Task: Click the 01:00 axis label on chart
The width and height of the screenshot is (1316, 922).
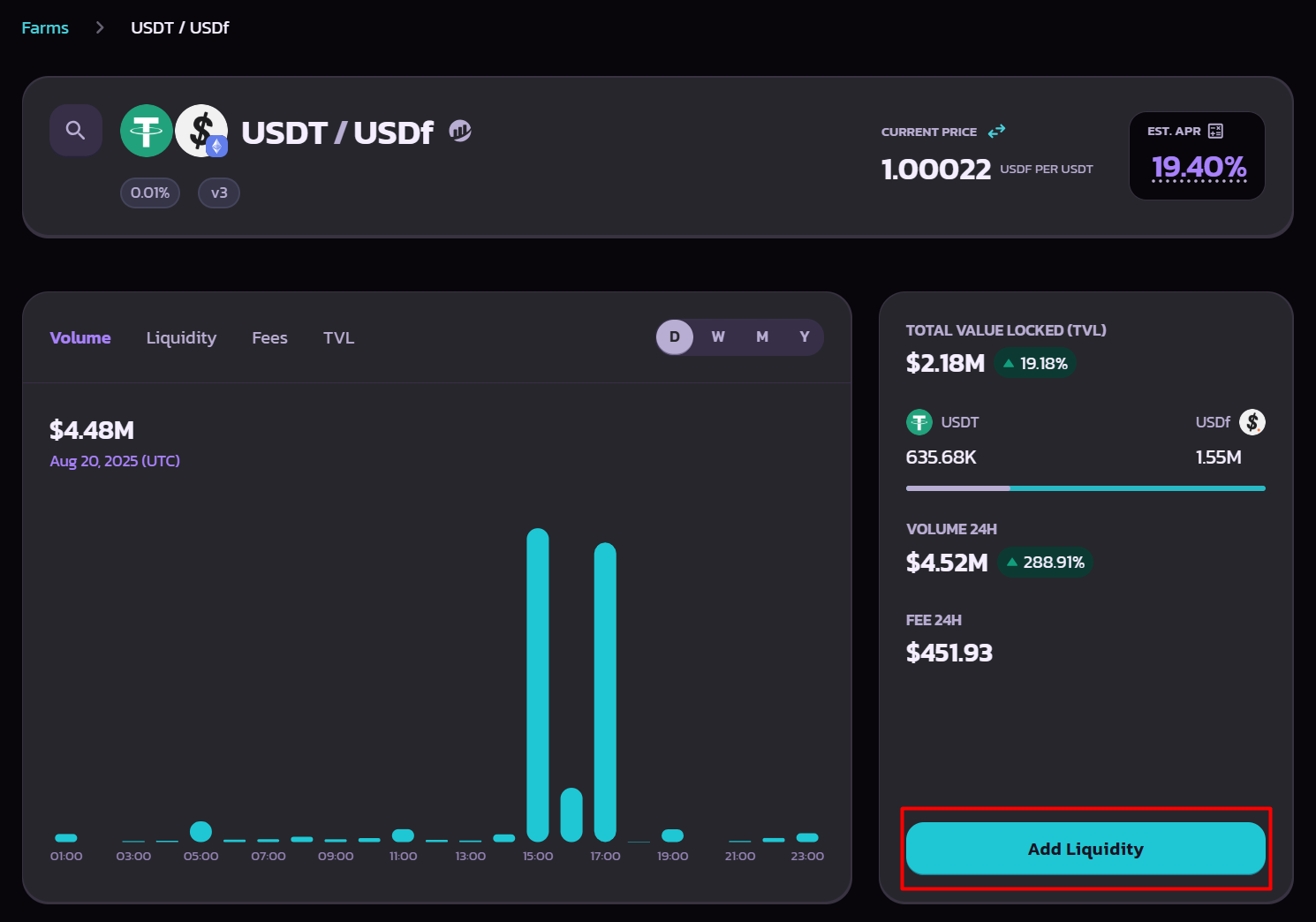Action: coord(66,856)
